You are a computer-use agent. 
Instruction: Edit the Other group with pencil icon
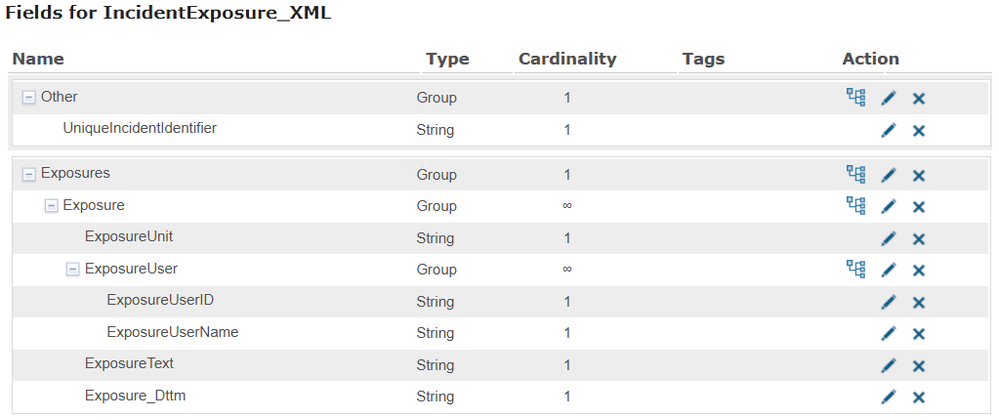click(888, 98)
